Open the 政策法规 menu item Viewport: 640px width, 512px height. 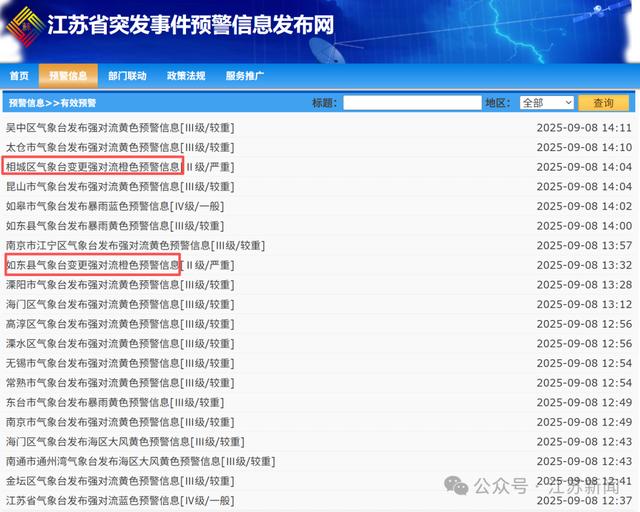tap(186, 76)
